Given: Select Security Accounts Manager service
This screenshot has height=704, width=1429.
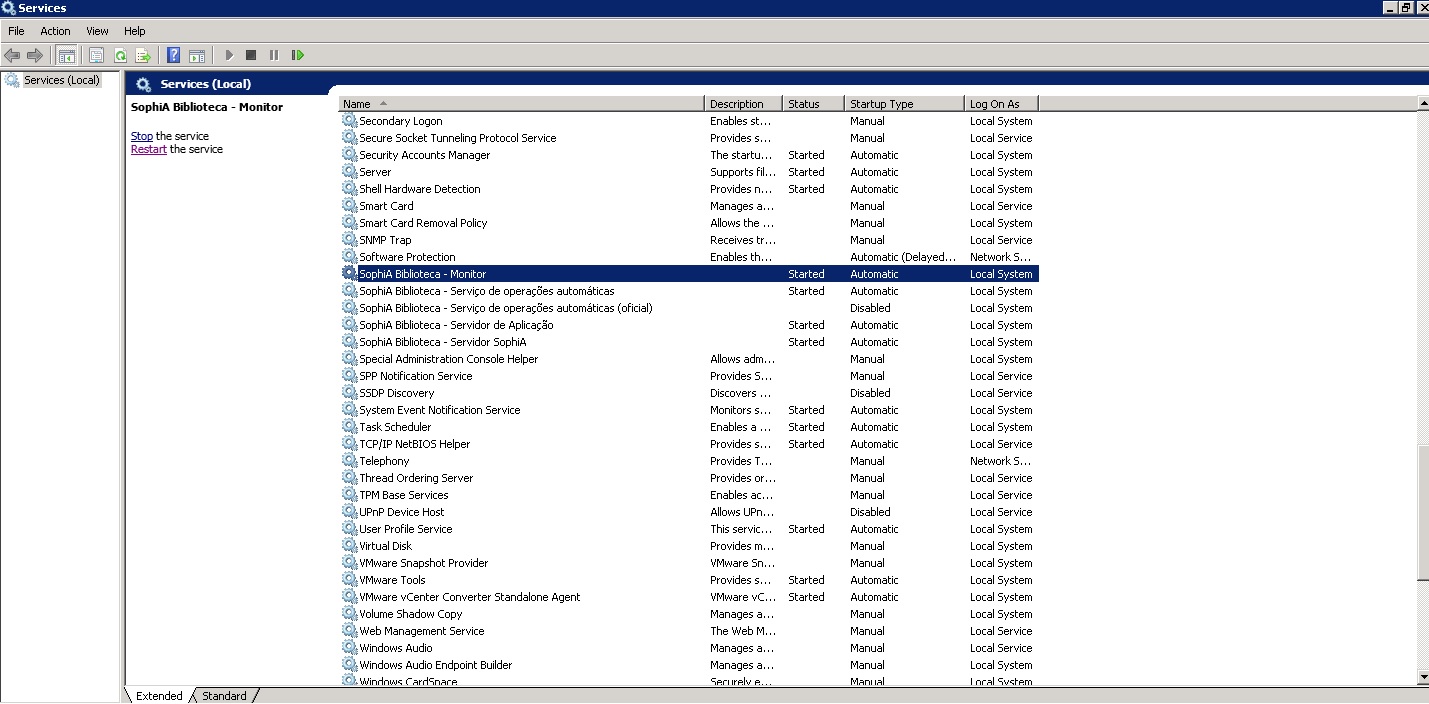Looking at the screenshot, I should pos(689,155).
